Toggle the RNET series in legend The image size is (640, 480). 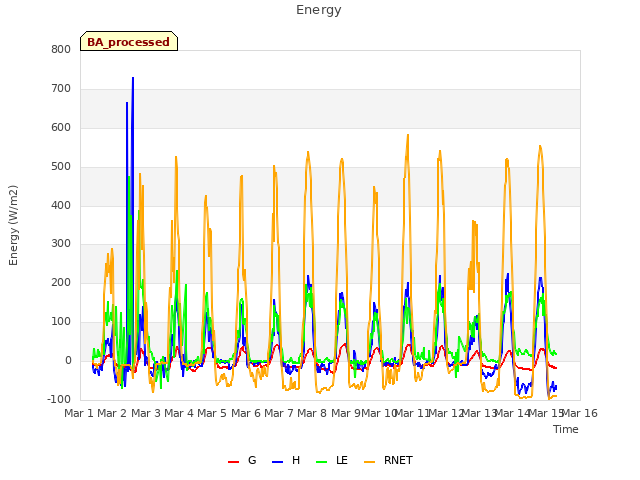(388, 460)
